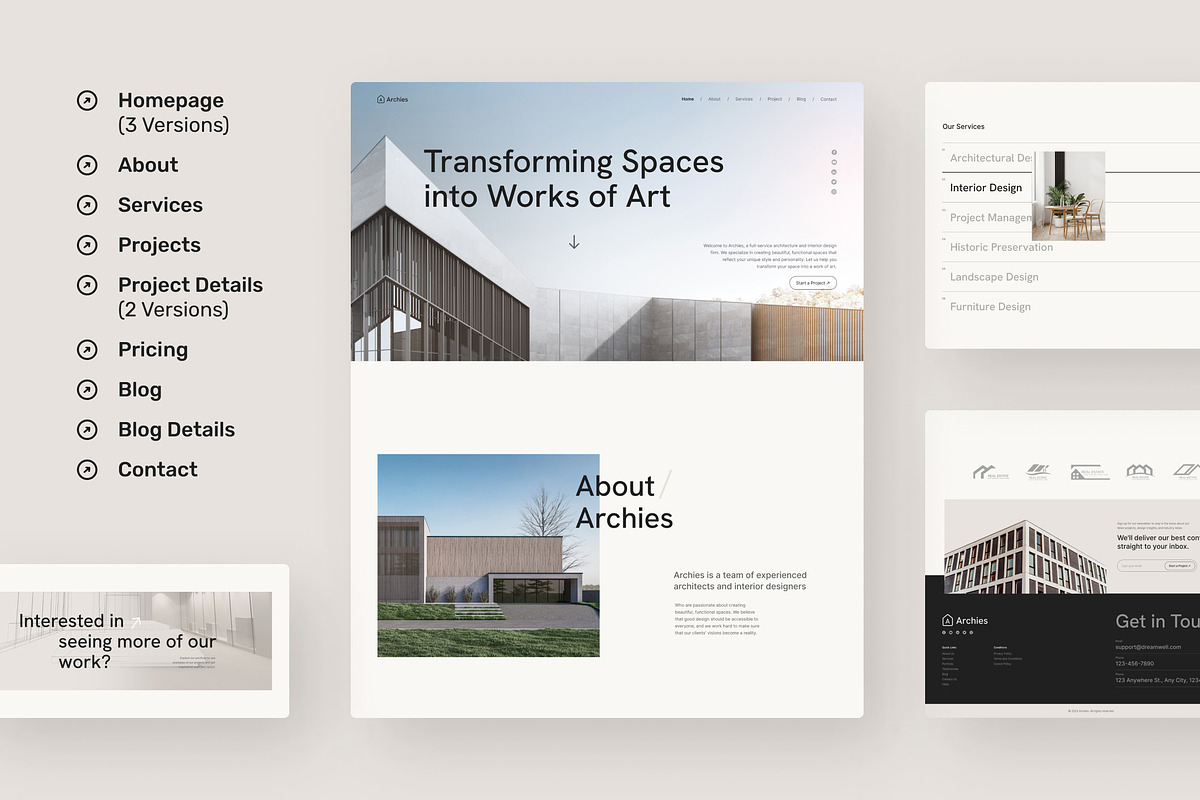
Task: Click the Archies logo in the homepage header
Action: (392, 99)
